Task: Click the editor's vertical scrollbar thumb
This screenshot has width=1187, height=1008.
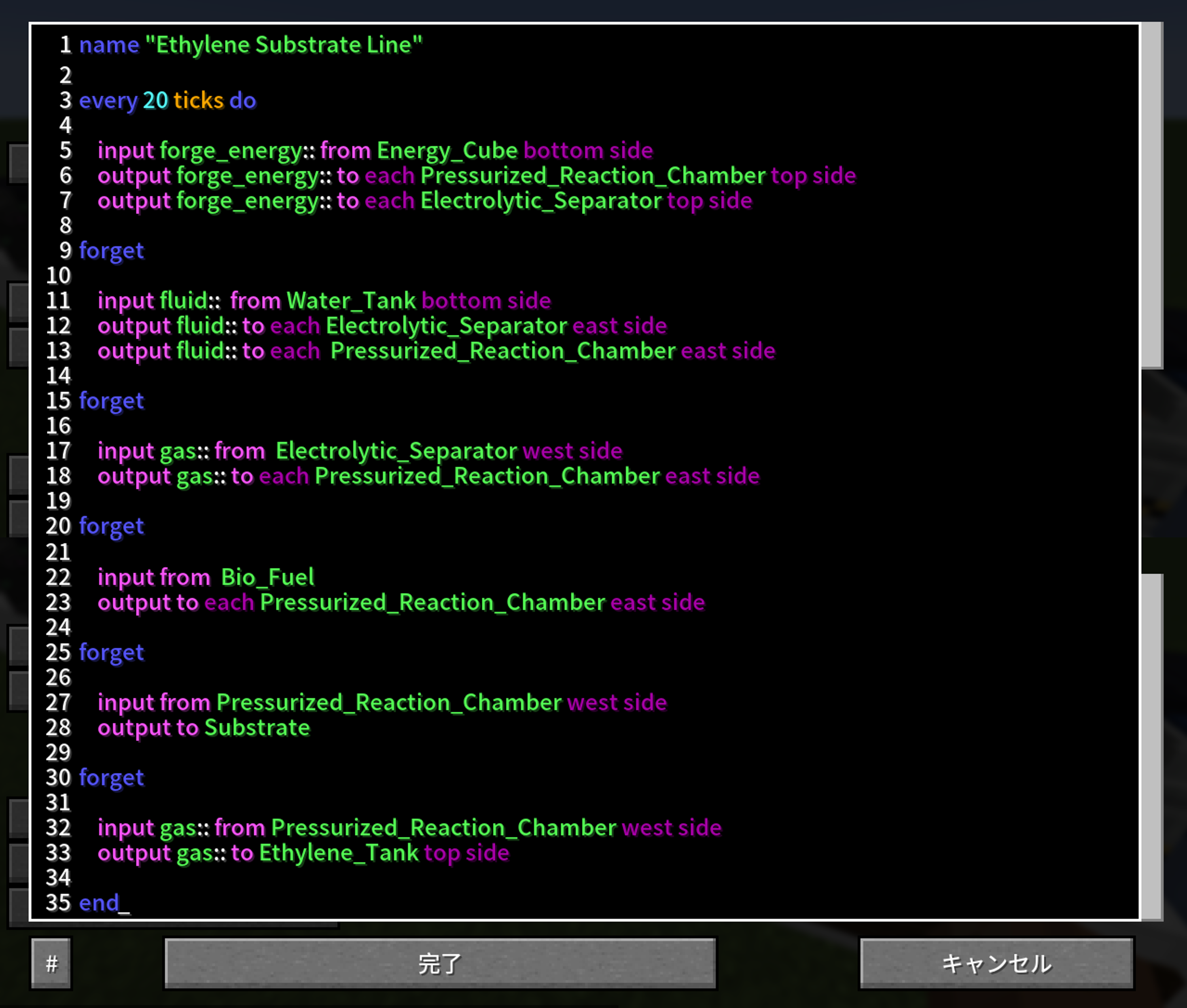Action: click(x=1151, y=195)
